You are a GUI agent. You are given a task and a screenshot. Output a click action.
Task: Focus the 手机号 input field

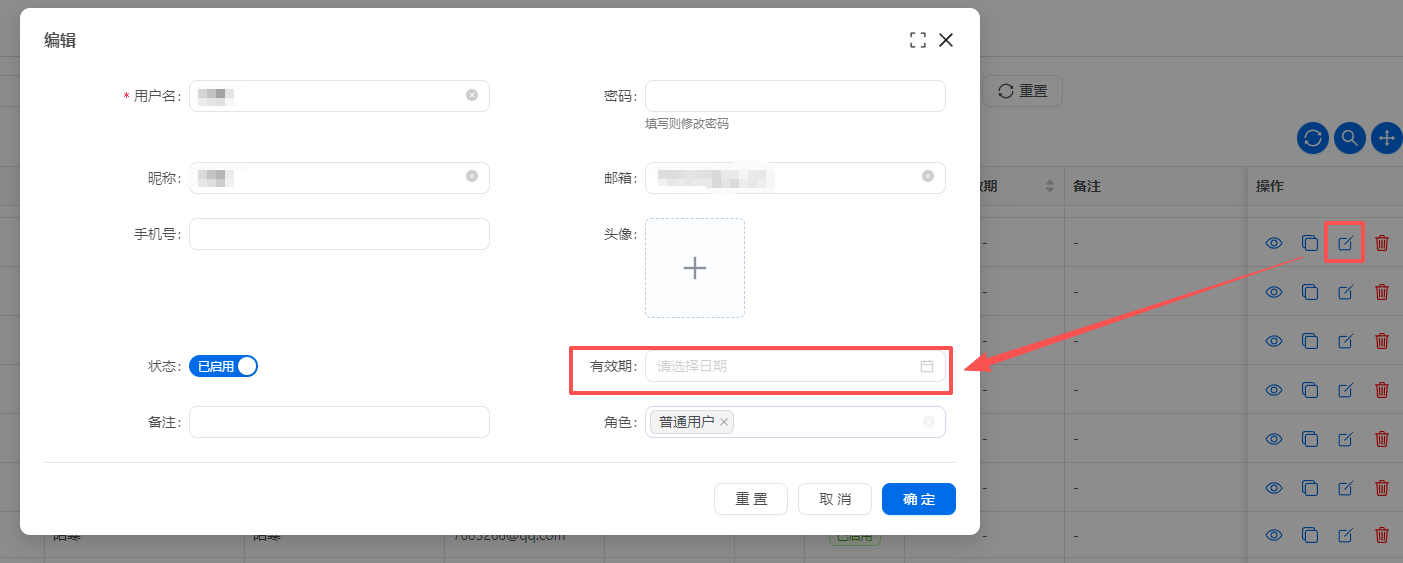(339, 234)
